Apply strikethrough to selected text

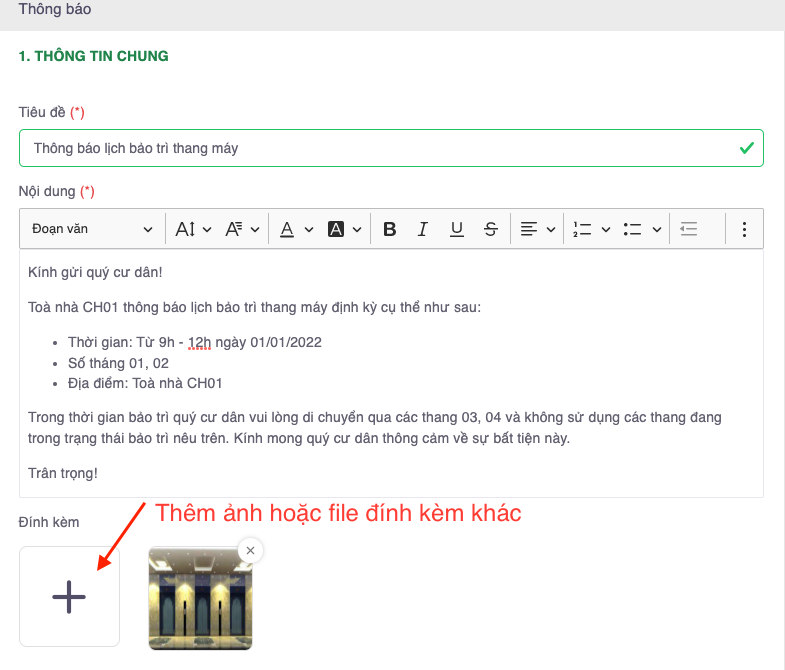tap(490, 229)
